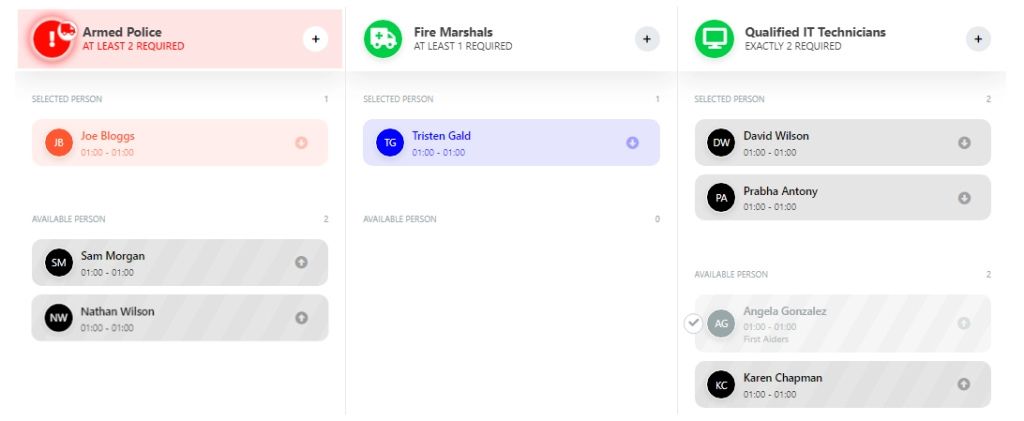The image size is (1024, 421).
Task: Click the green Fire Marshals ambulance icon
Action: click(x=382, y=39)
